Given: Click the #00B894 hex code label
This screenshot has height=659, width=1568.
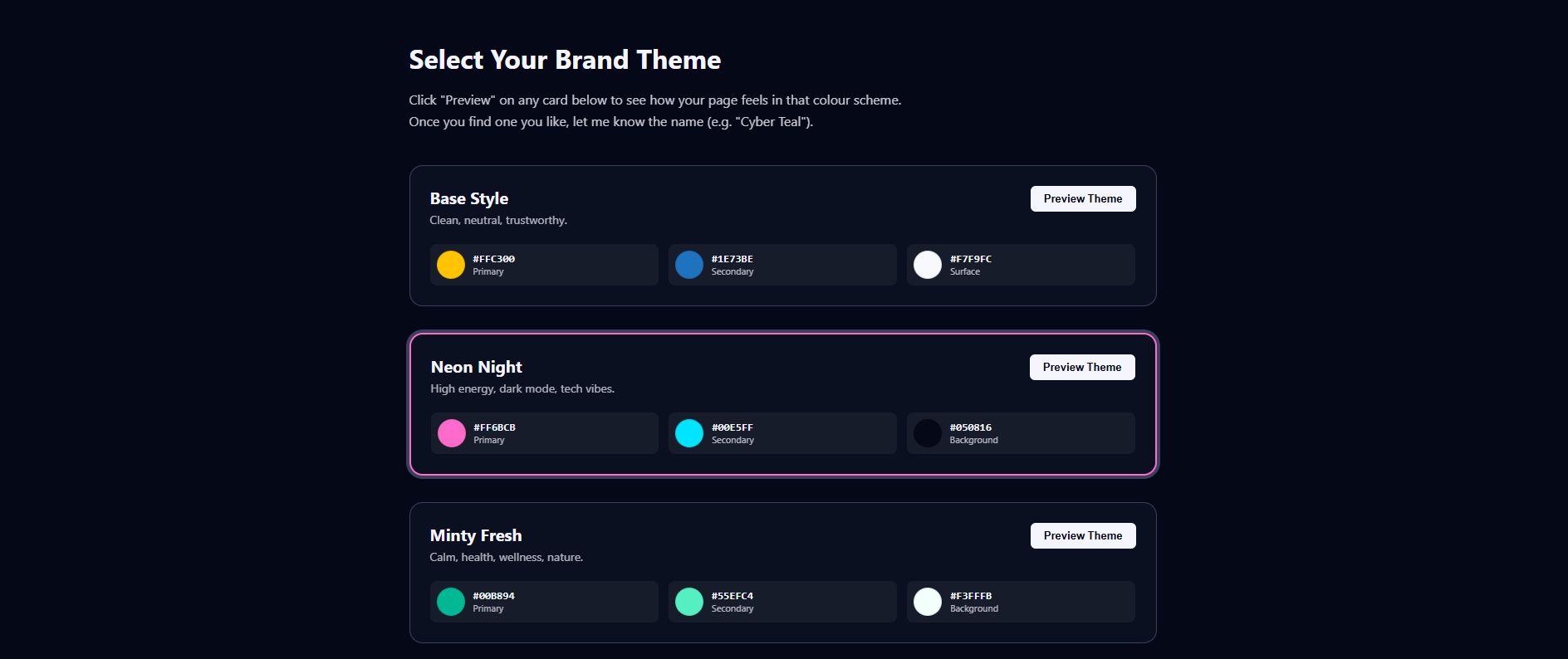Looking at the screenshot, I should (493, 595).
